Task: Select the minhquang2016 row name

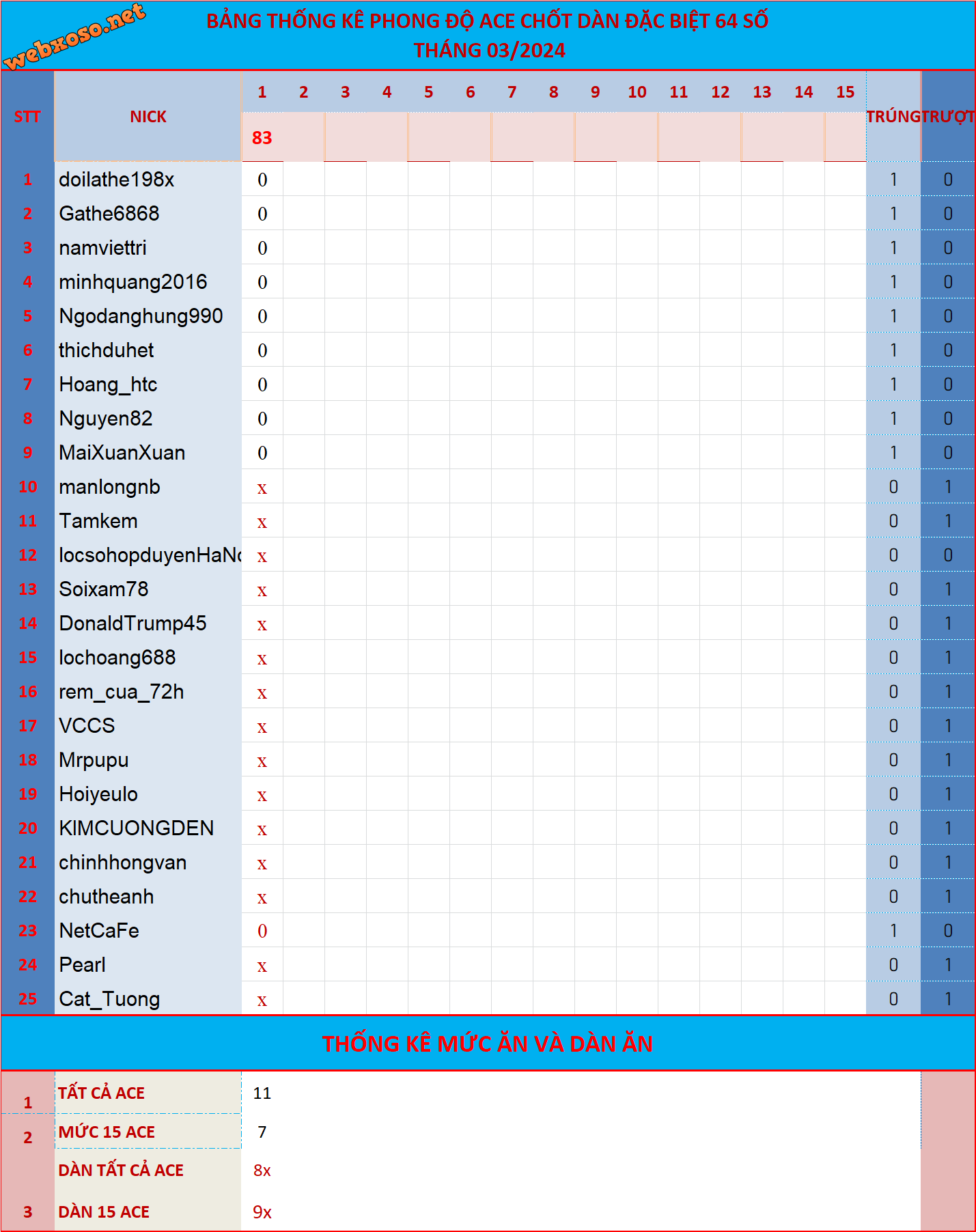Action: tap(133, 282)
